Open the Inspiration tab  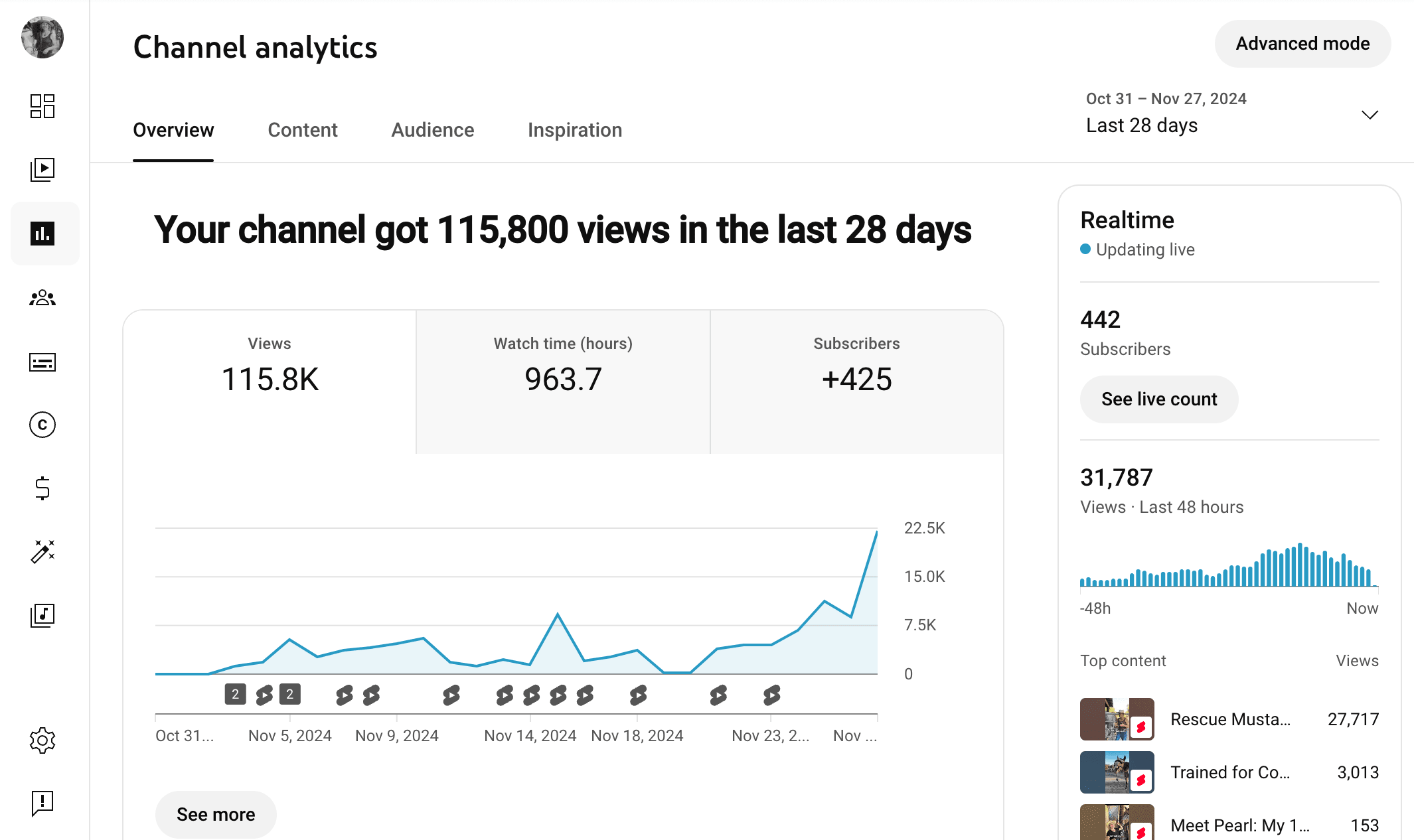pos(574,130)
